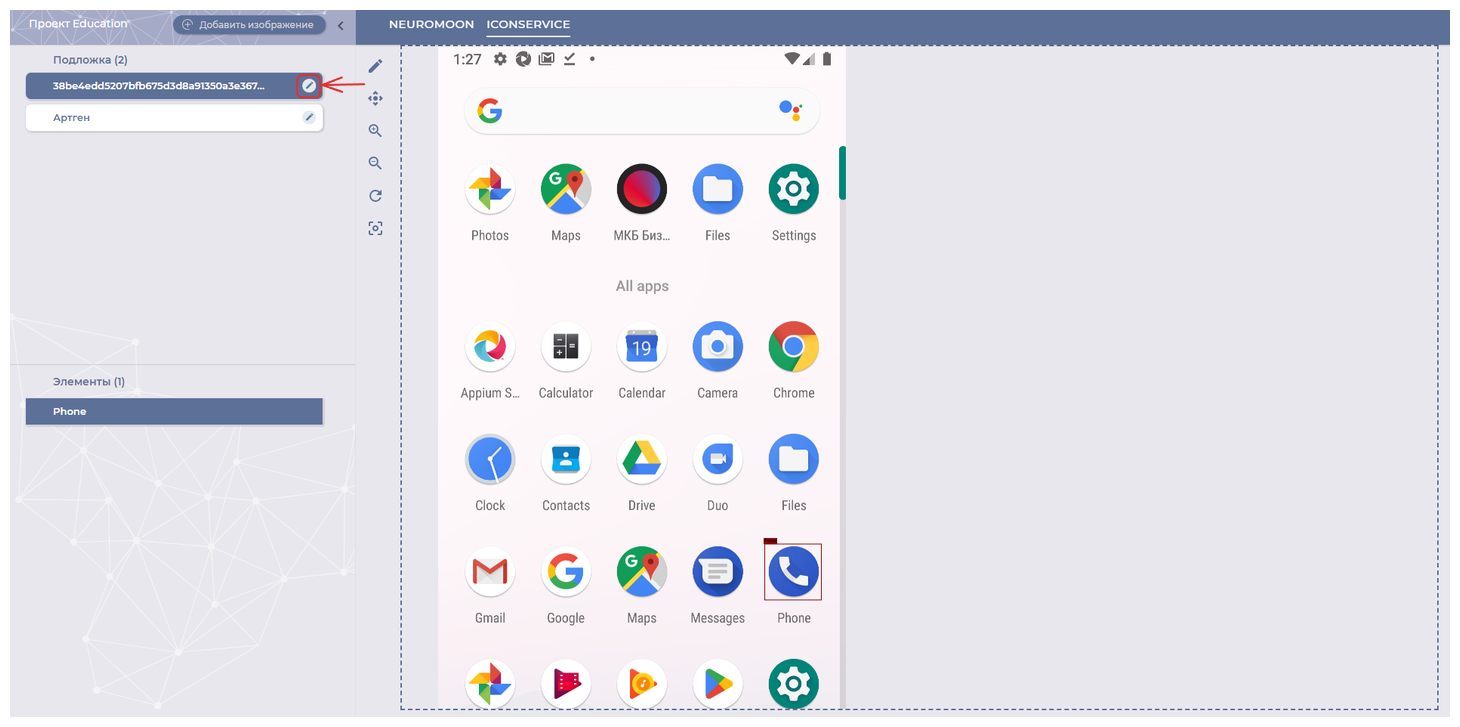This screenshot has height=727, width=1460.
Task: Click the Подложка (2) section header
Action: 90,60
